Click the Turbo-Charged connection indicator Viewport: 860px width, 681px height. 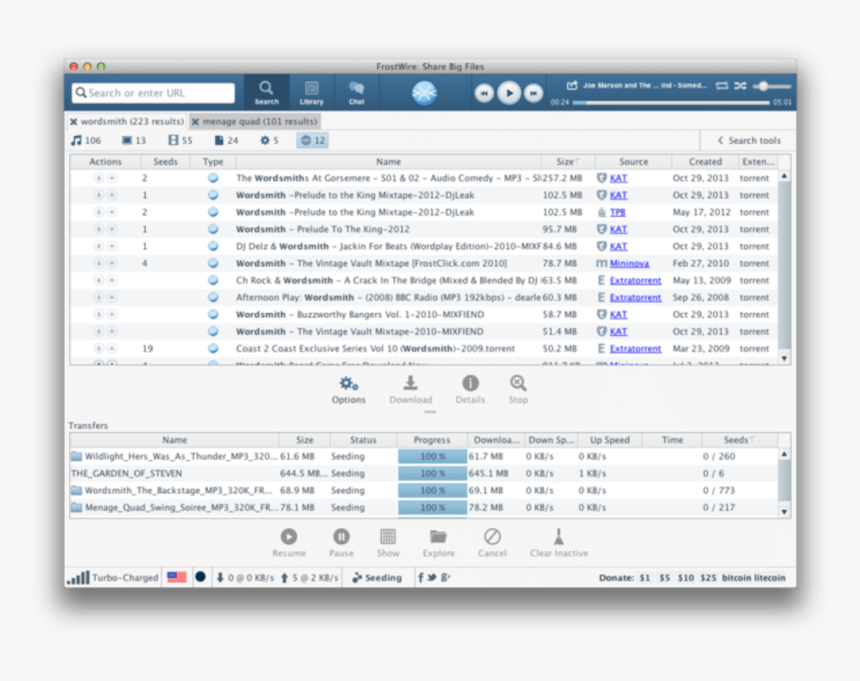tap(112, 577)
